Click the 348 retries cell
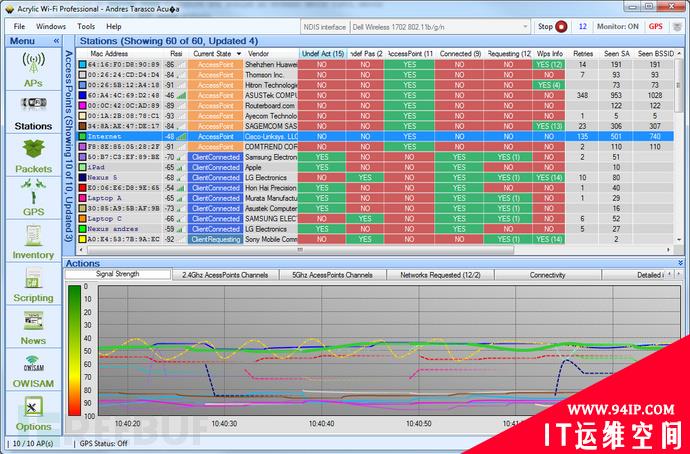Screen dimensions: 690x454 pyautogui.click(x=582, y=95)
